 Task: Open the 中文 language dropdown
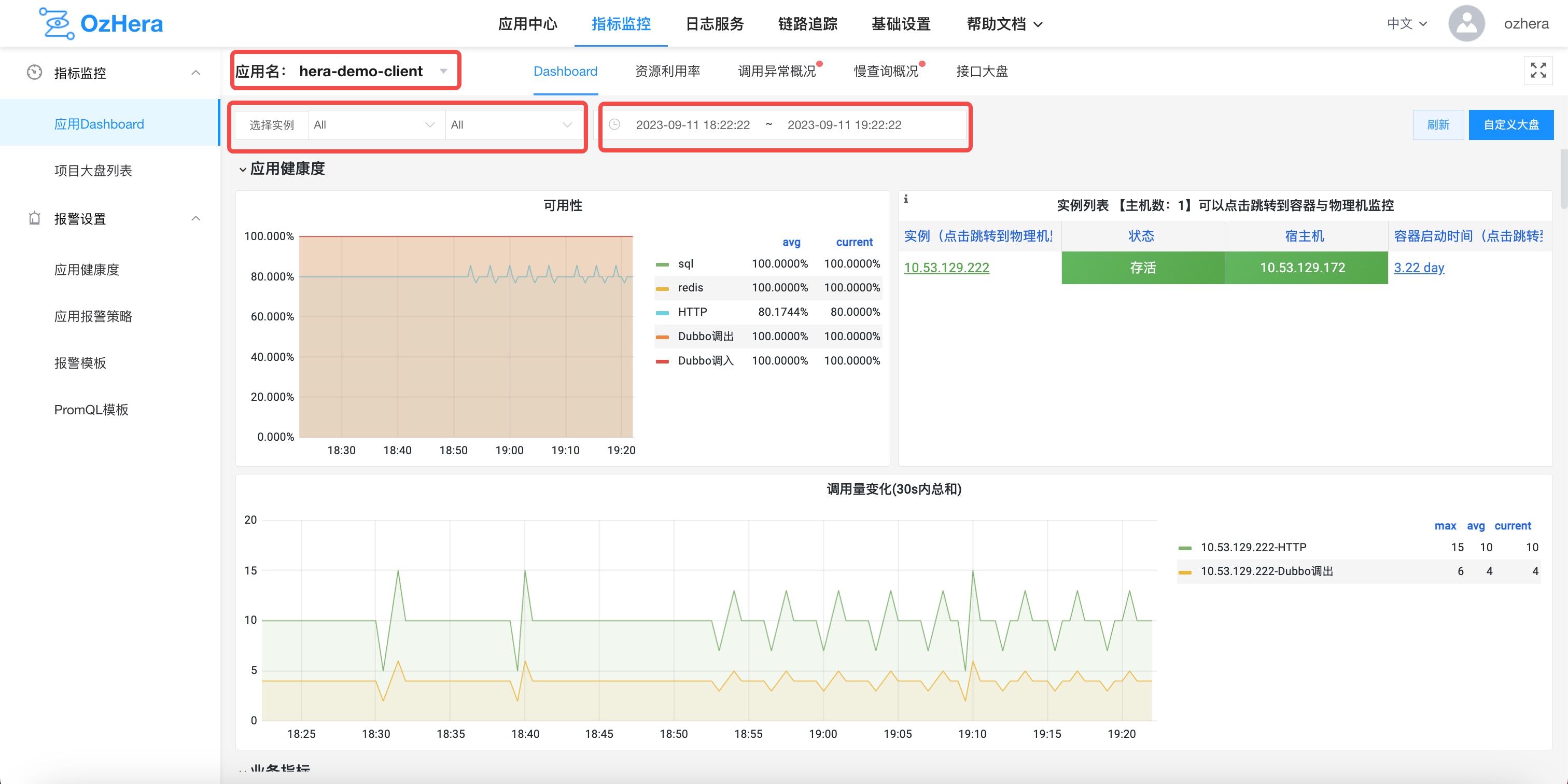coord(1406,24)
